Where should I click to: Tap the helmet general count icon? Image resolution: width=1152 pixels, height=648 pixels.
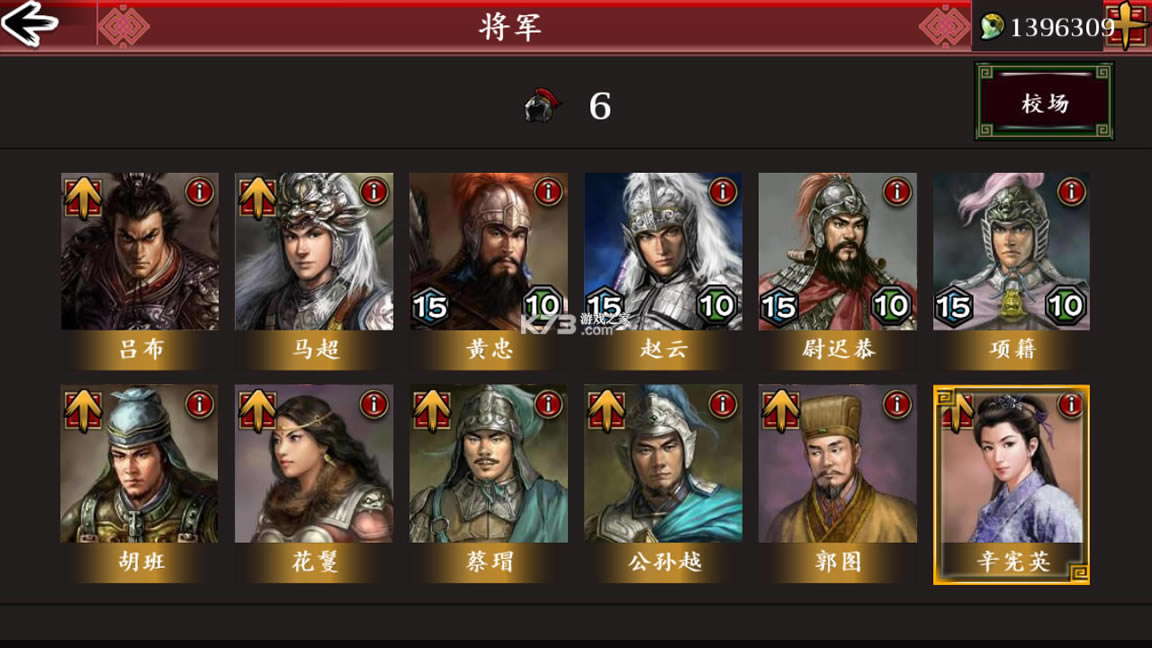(542, 106)
